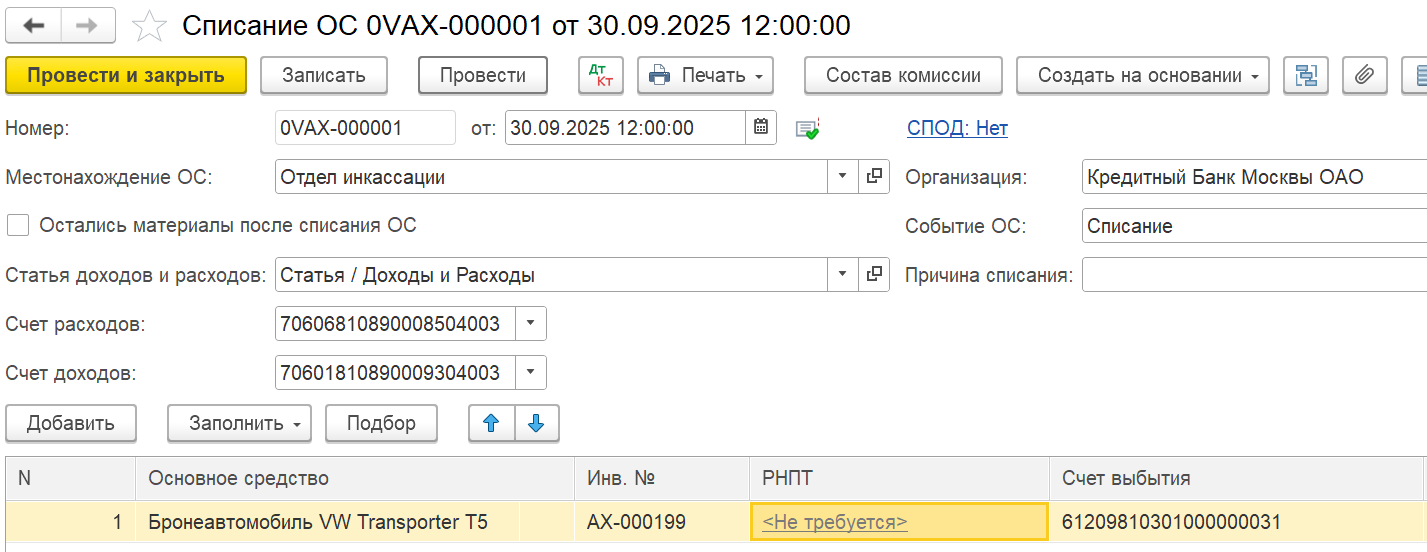Click the document status icon near date

807,128
